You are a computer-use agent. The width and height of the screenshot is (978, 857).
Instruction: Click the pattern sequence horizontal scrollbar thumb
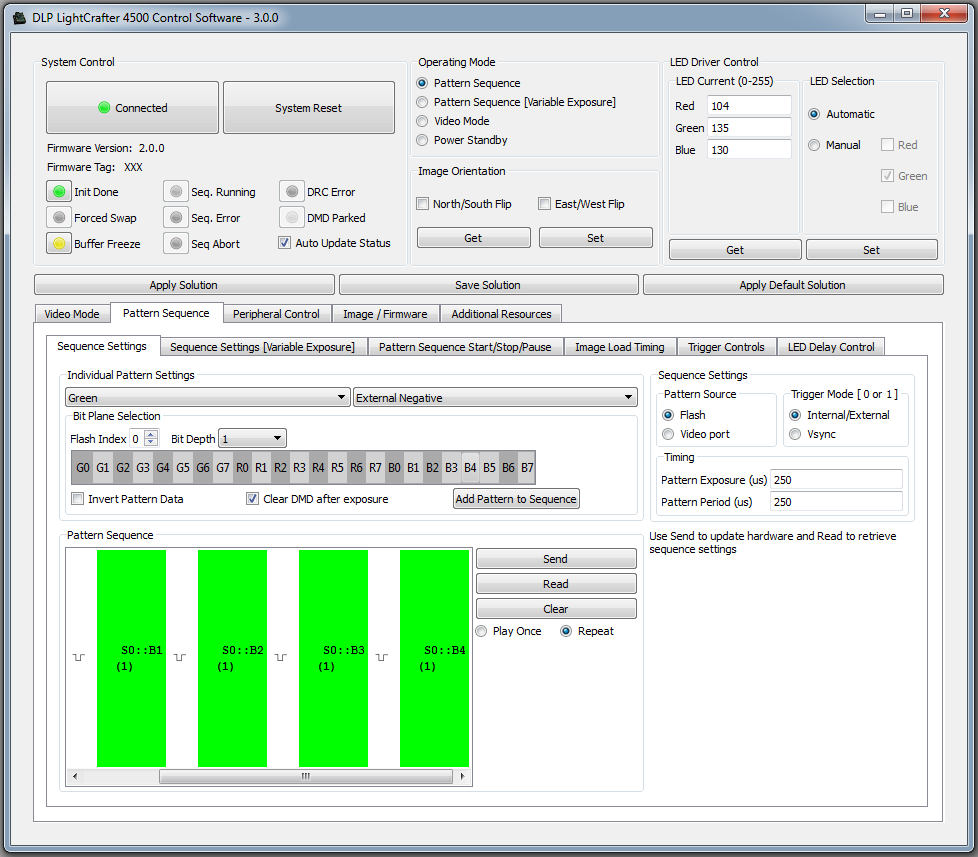click(306, 777)
